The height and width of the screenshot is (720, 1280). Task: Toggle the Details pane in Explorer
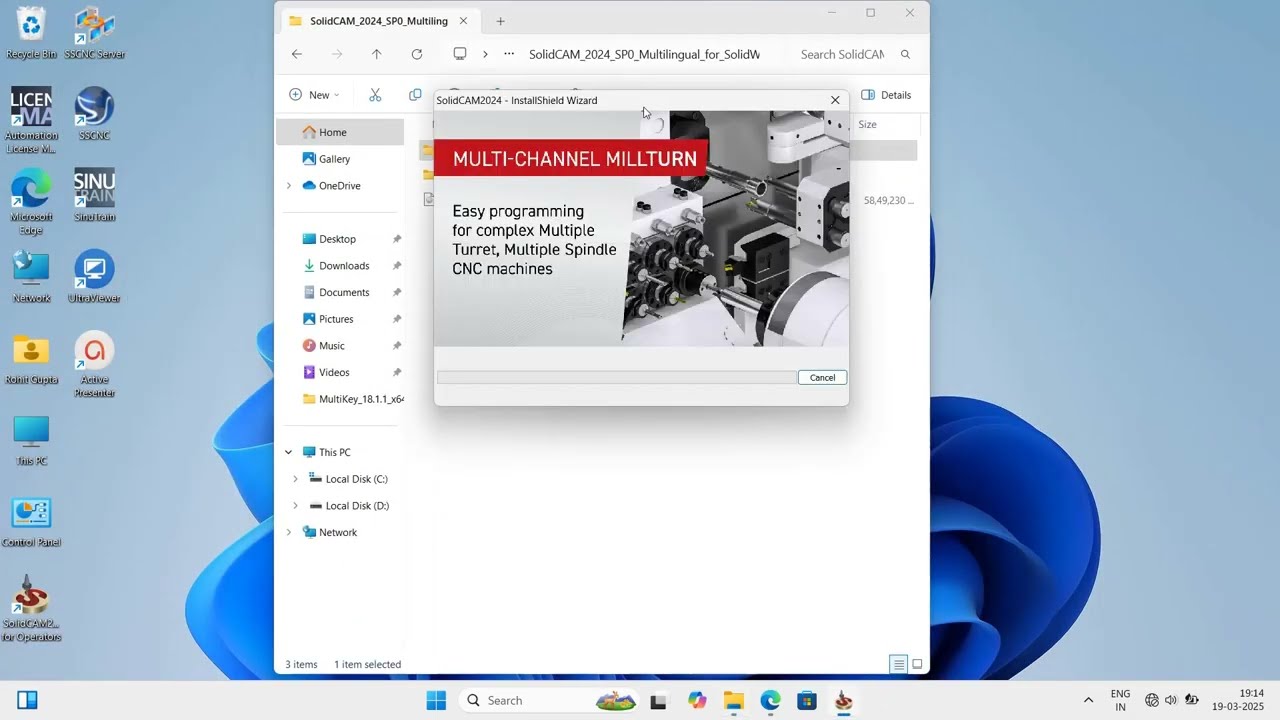tap(886, 95)
